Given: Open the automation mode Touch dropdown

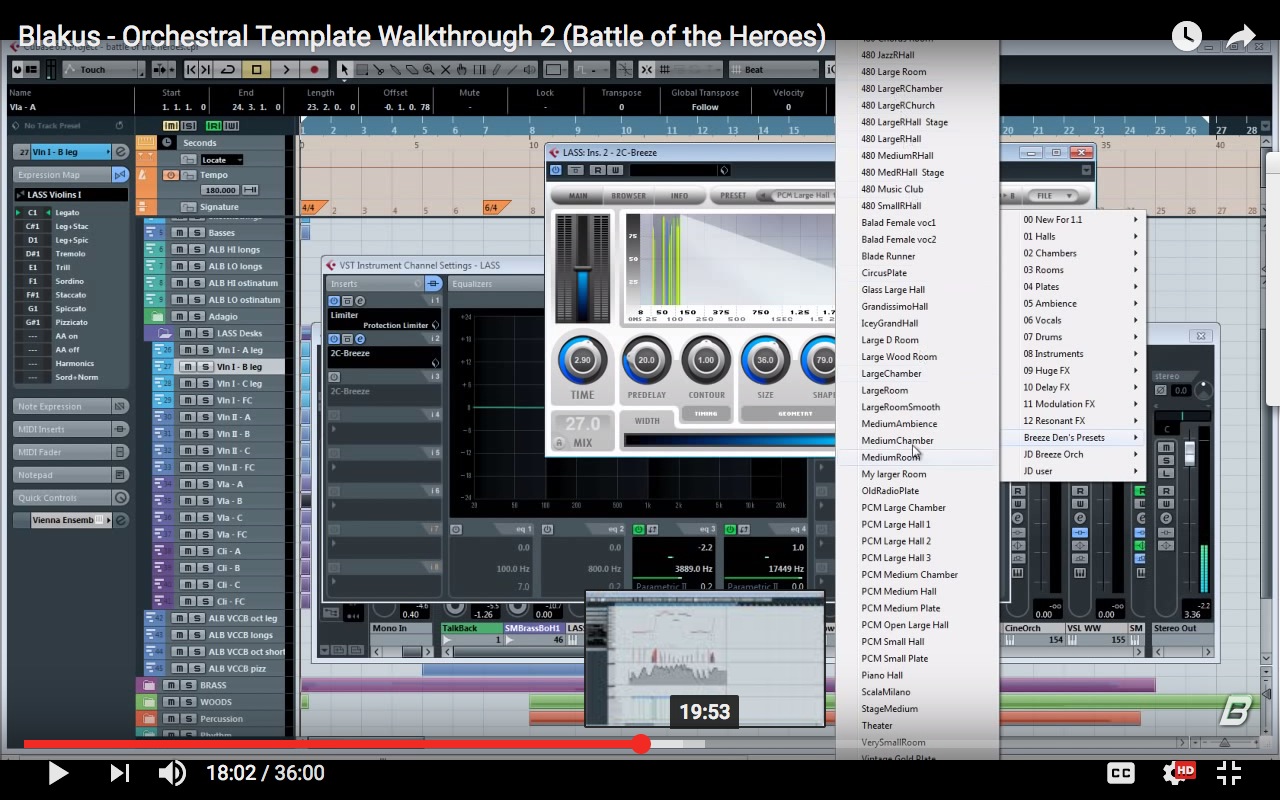Looking at the screenshot, I should pyautogui.click(x=104, y=69).
